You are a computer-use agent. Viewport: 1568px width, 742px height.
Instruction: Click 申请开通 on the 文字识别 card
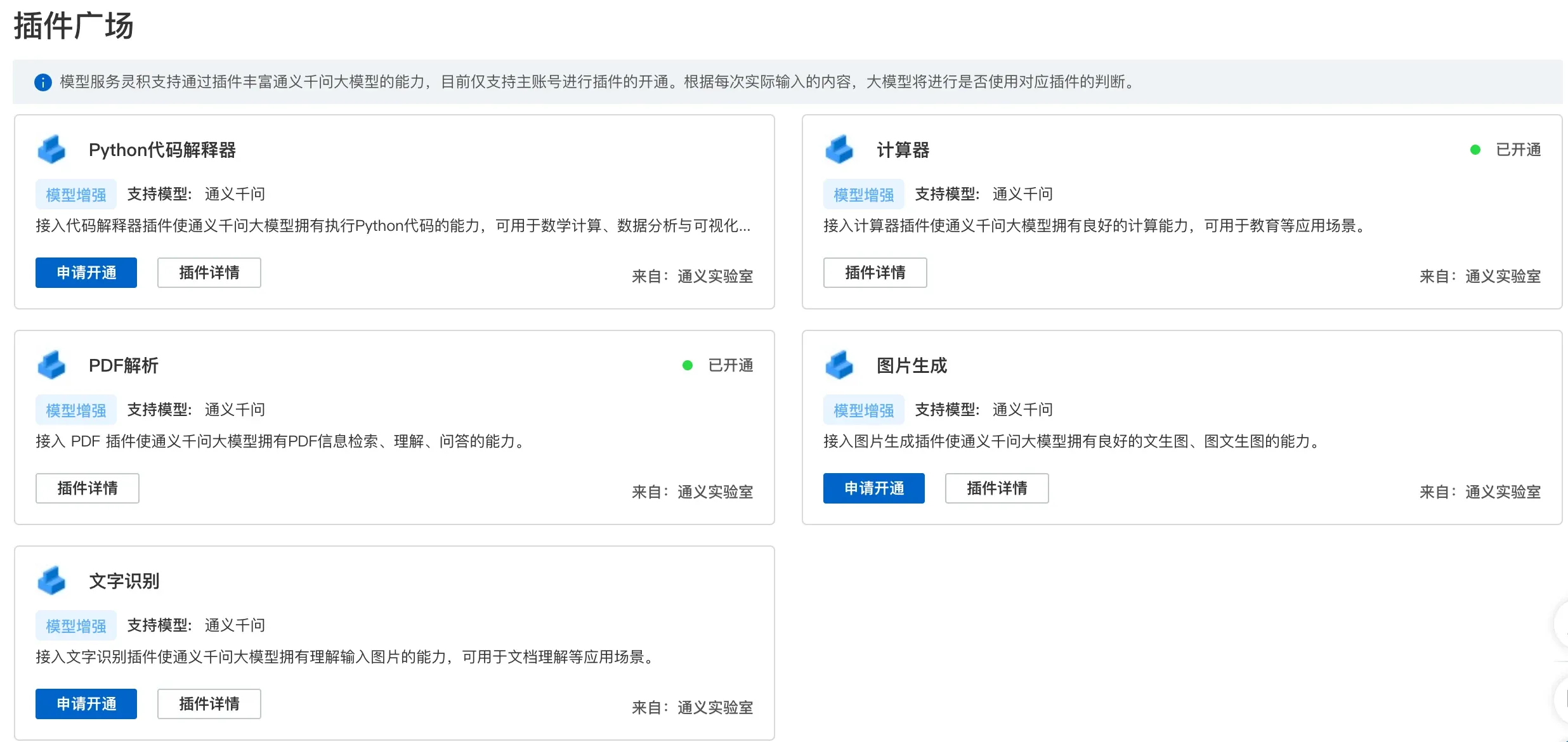[x=86, y=704]
